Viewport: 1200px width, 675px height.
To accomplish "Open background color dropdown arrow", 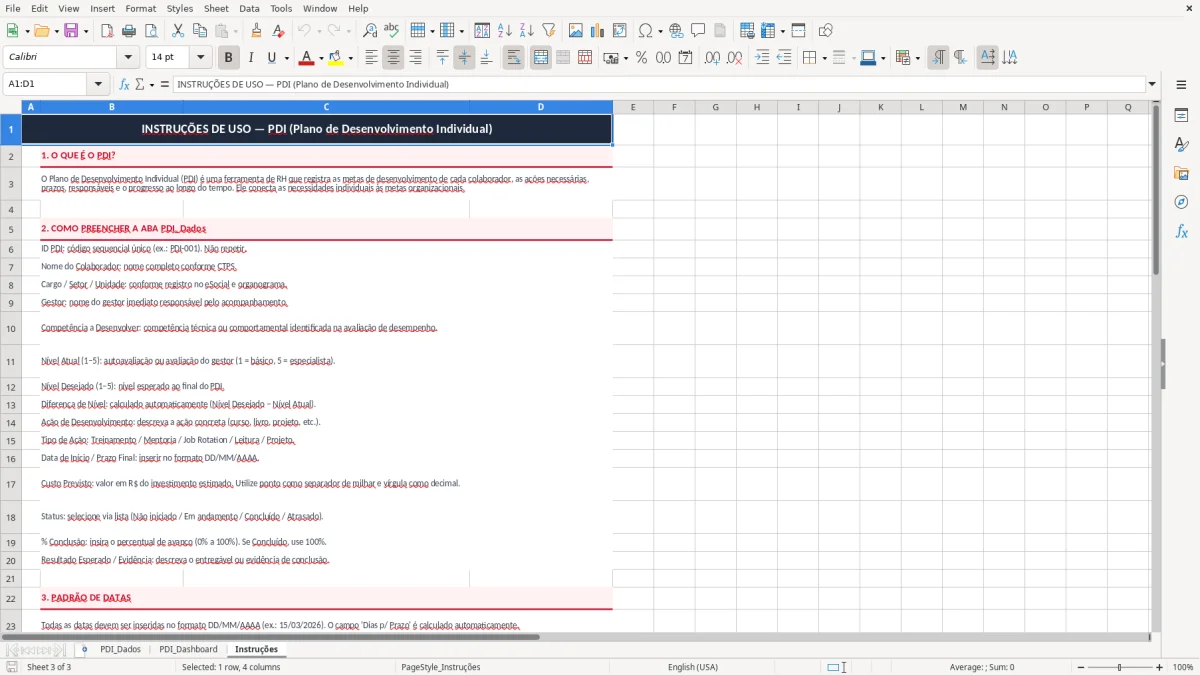I will [x=350, y=58].
